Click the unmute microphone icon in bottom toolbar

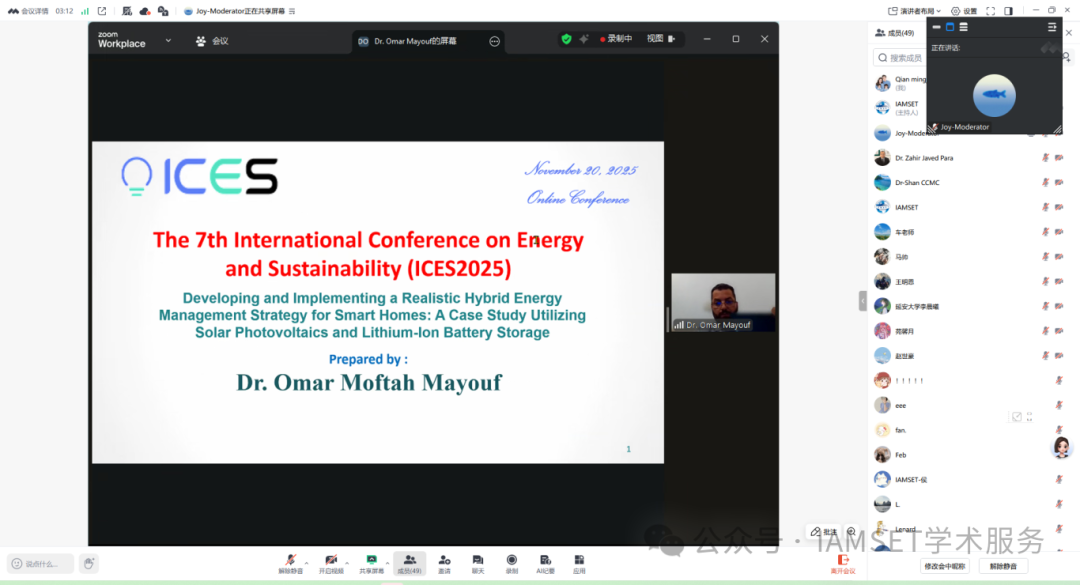290,561
